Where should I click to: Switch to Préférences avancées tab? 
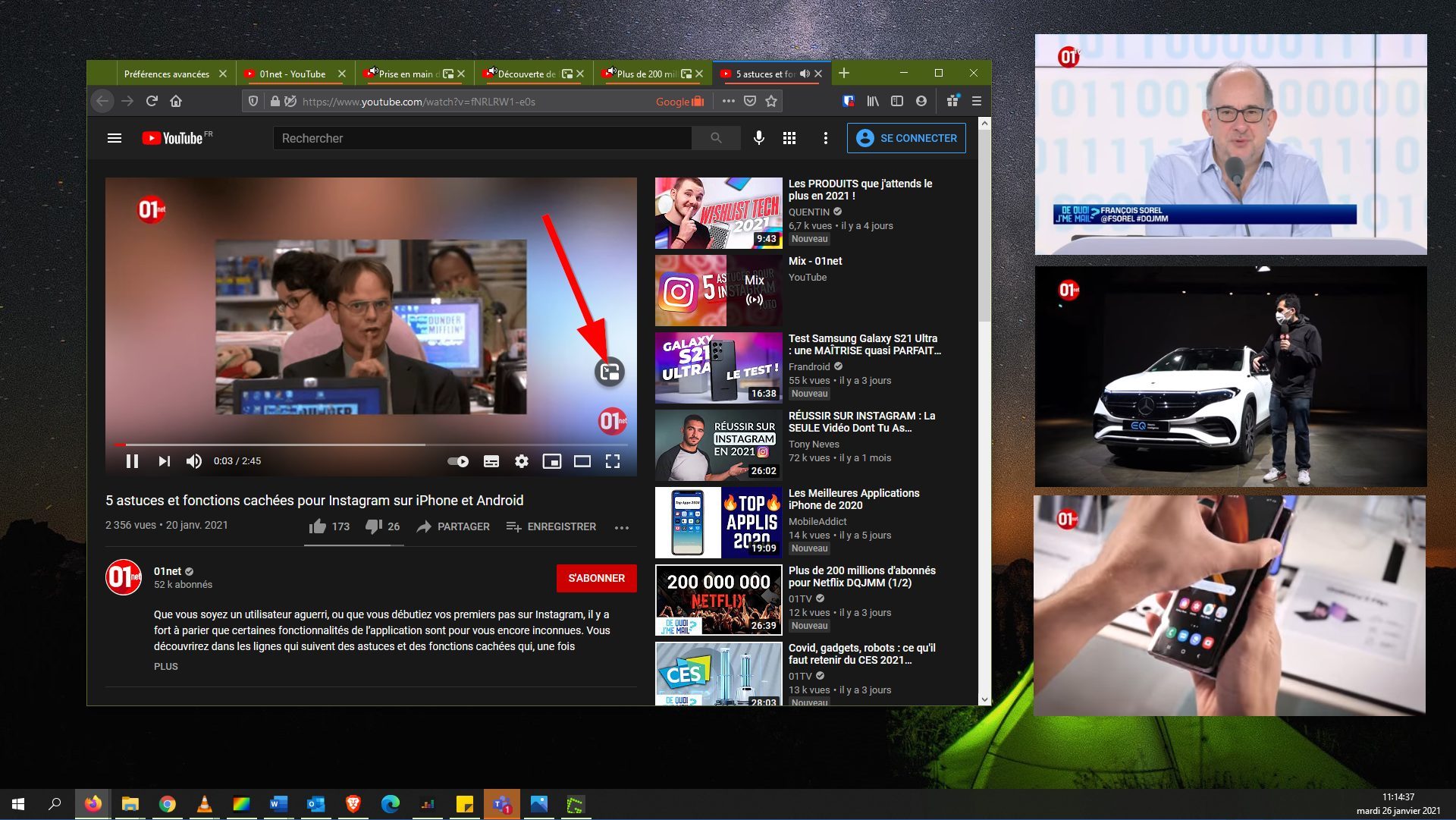click(x=167, y=74)
